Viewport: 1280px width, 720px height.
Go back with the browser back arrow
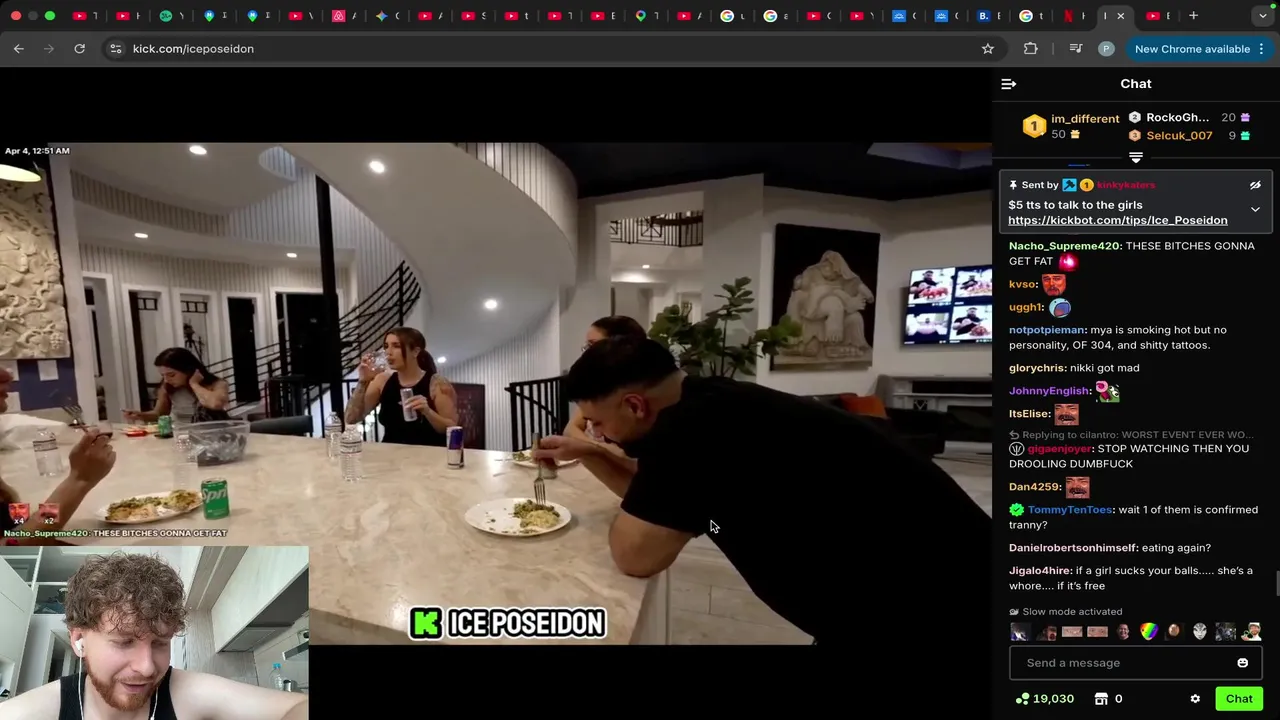tap(19, 49)
